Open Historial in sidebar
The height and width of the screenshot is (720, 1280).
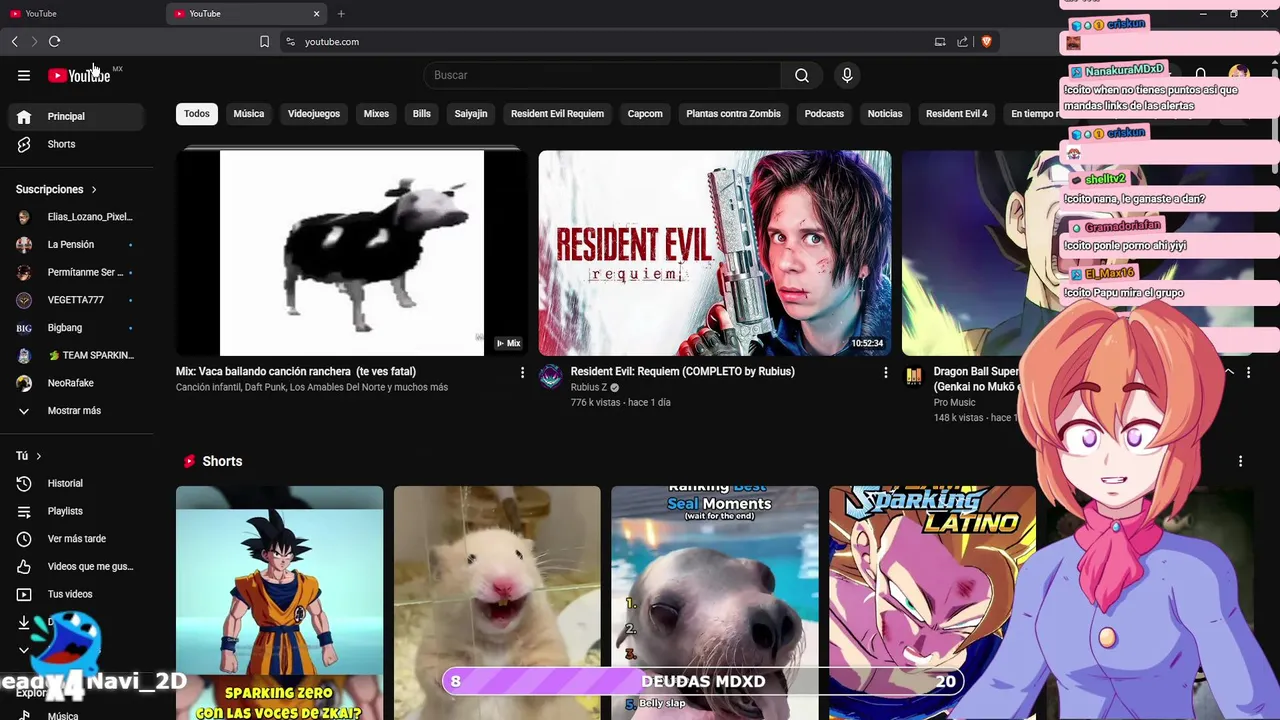point(76,483)
